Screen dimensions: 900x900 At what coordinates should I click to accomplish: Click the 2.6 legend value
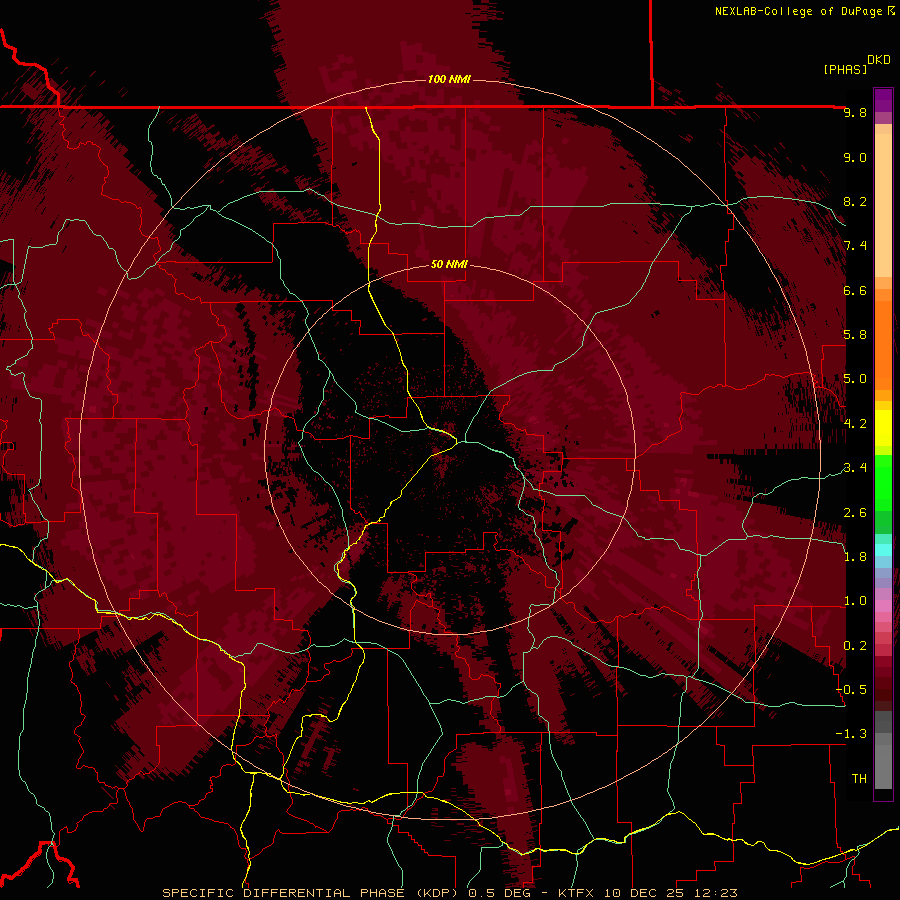coord(855,513)
